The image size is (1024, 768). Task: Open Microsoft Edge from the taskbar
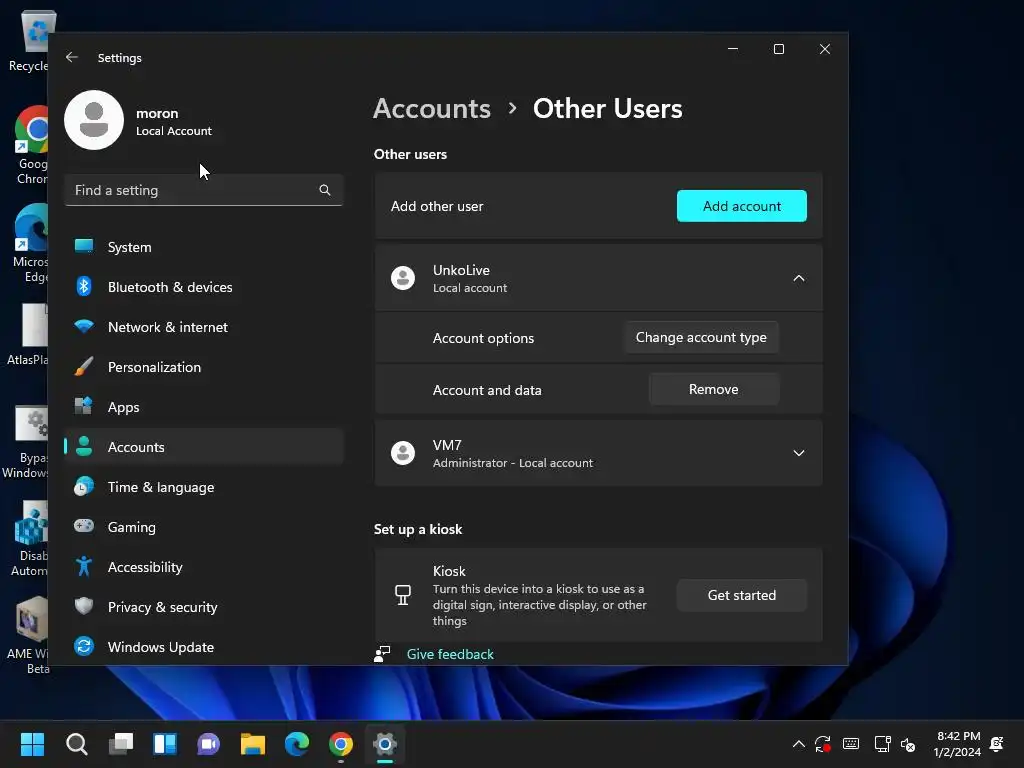click(296, 744)
